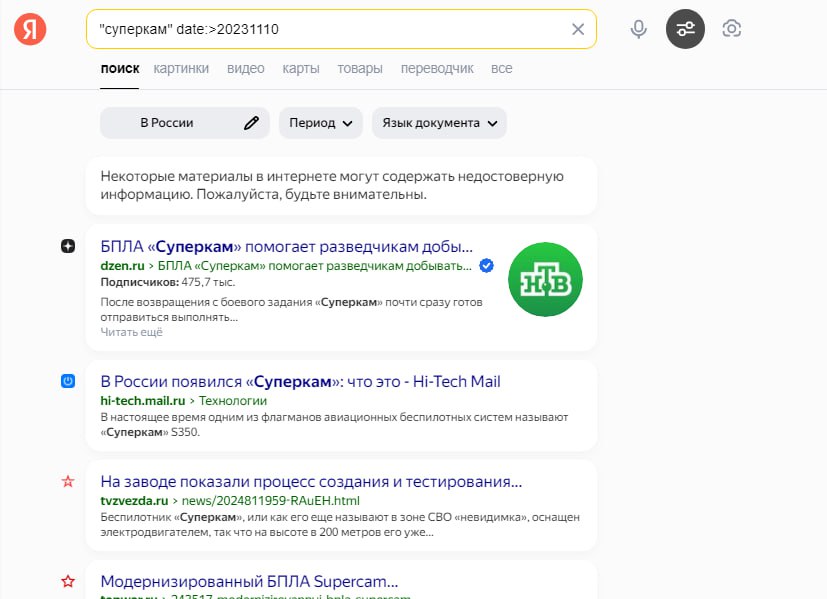Click the dzen.ru breadcrumb path after the domain
Viewport: 827px width, 599px height.
[315, 266]
